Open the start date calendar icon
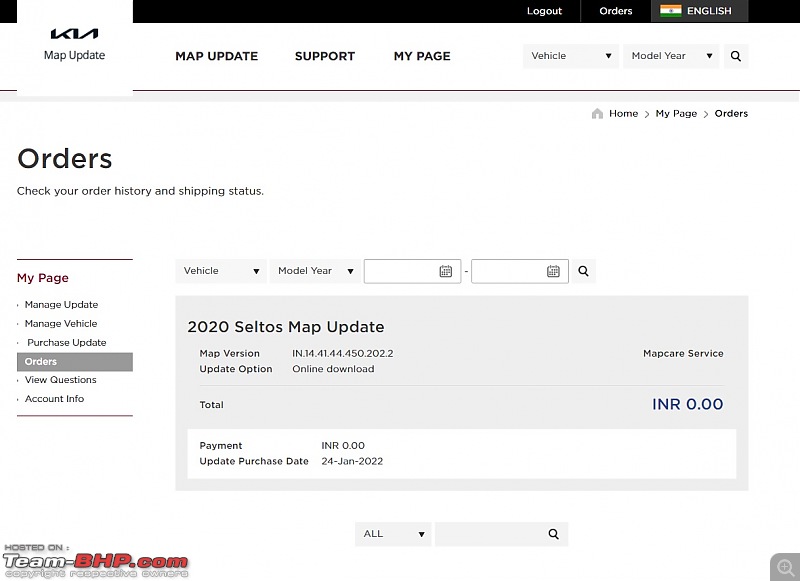This screenshot has width=800, height=581. [x=445, y=271]
